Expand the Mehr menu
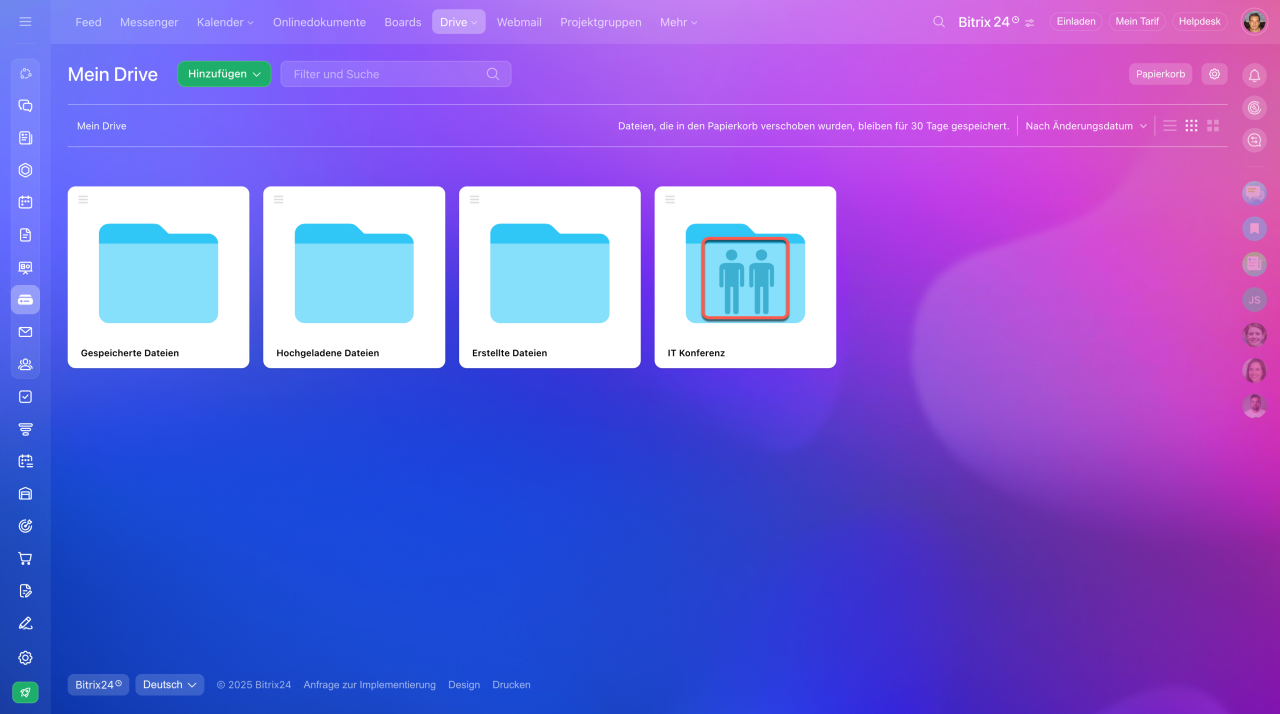Screen dimensions: 1280x714 pyautogui.click(x=679, y=22)
